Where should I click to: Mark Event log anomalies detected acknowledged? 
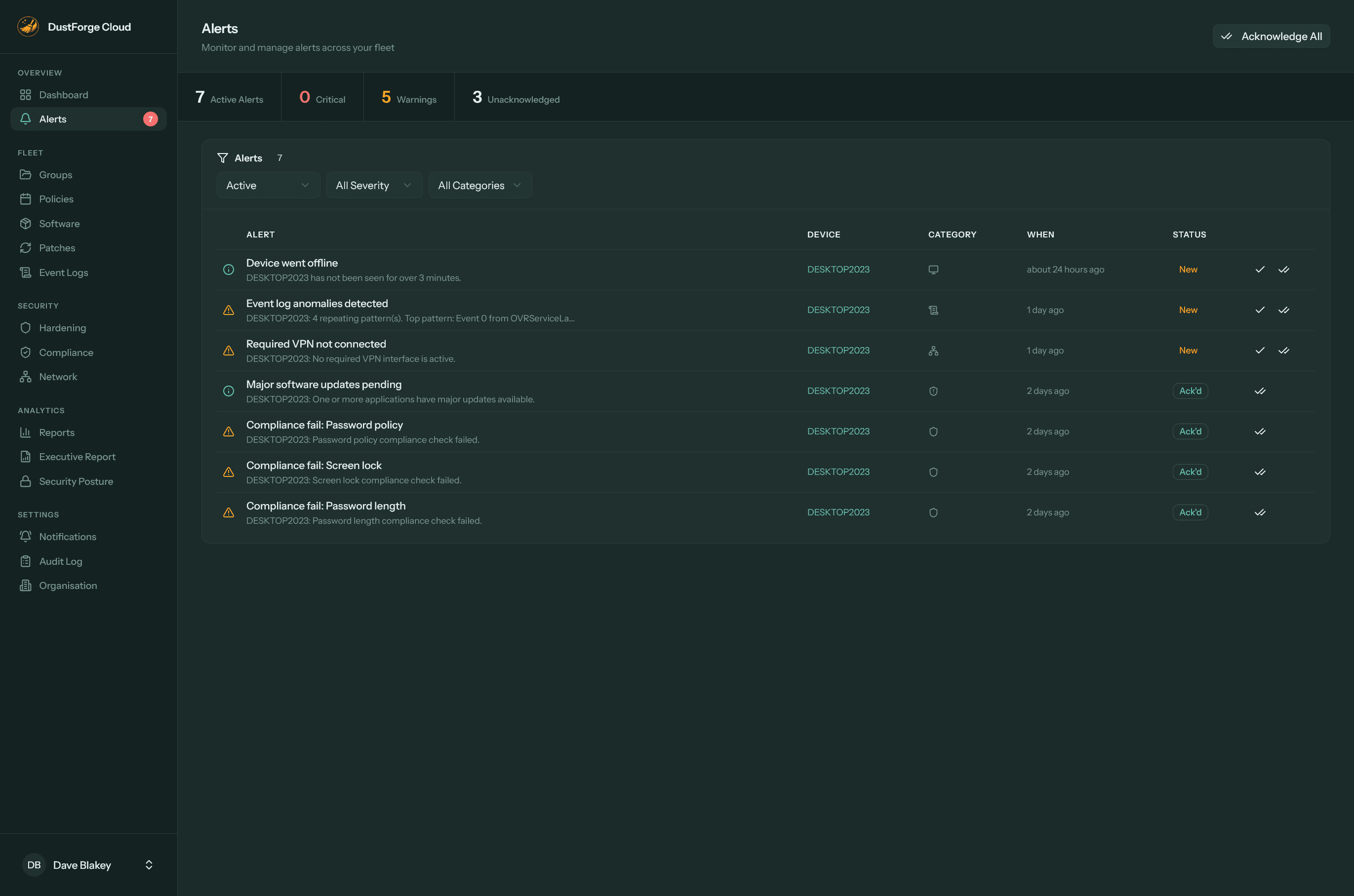(x=1260, y=310)
